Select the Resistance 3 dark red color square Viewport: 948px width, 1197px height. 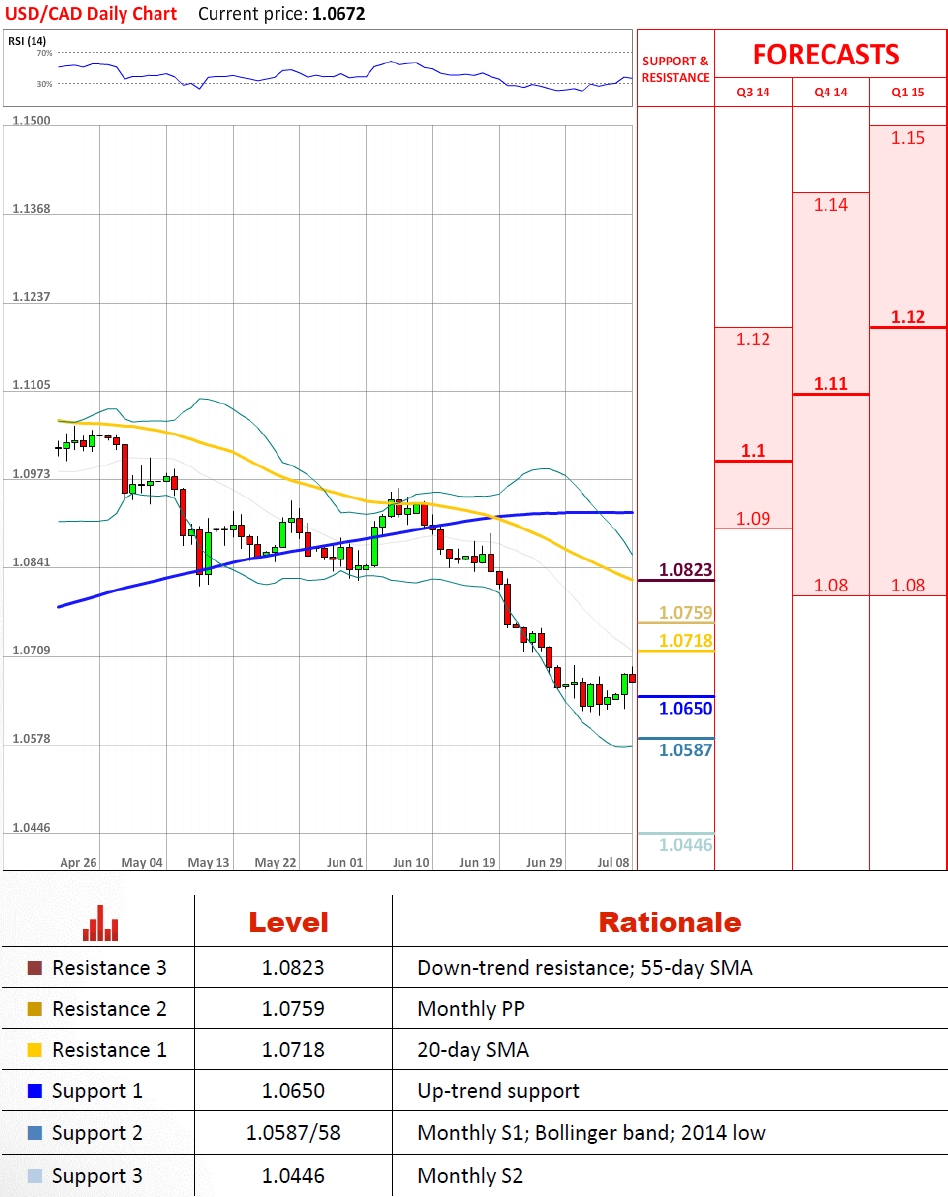coord(35,968)
